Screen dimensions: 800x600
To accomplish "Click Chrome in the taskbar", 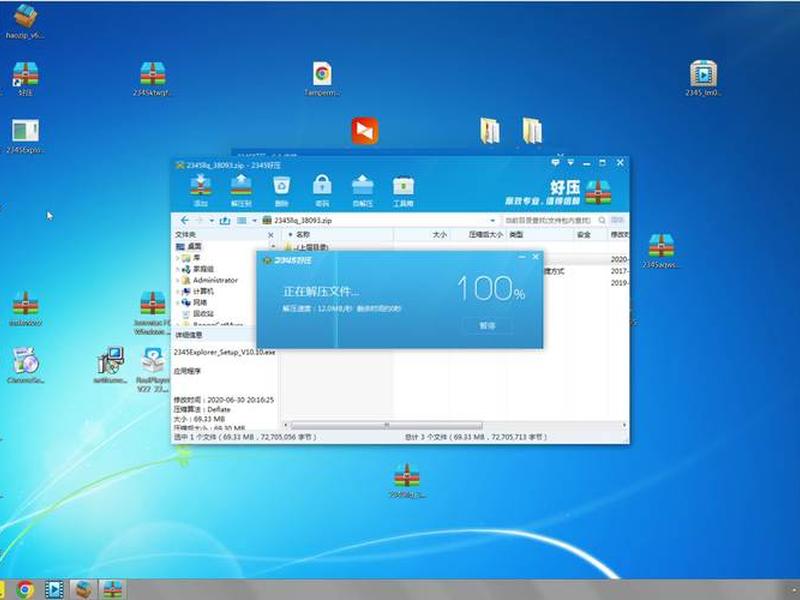I will [x=24, y=590].
